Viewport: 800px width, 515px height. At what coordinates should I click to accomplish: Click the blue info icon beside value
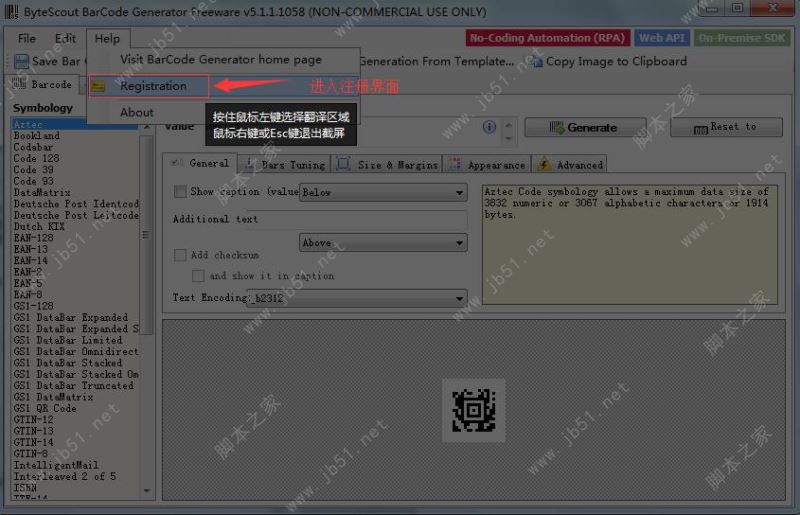(x=489, y=127)
